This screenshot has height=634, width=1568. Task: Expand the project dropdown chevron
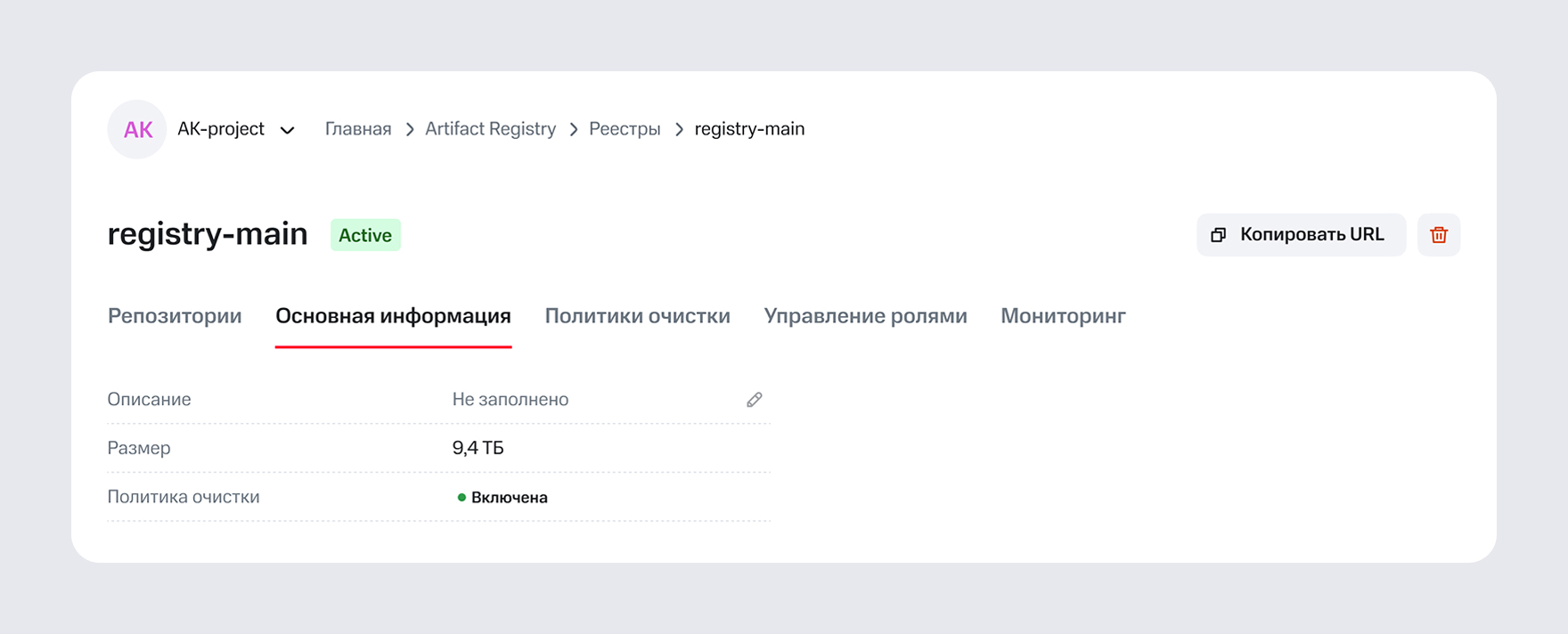[288, 130]
